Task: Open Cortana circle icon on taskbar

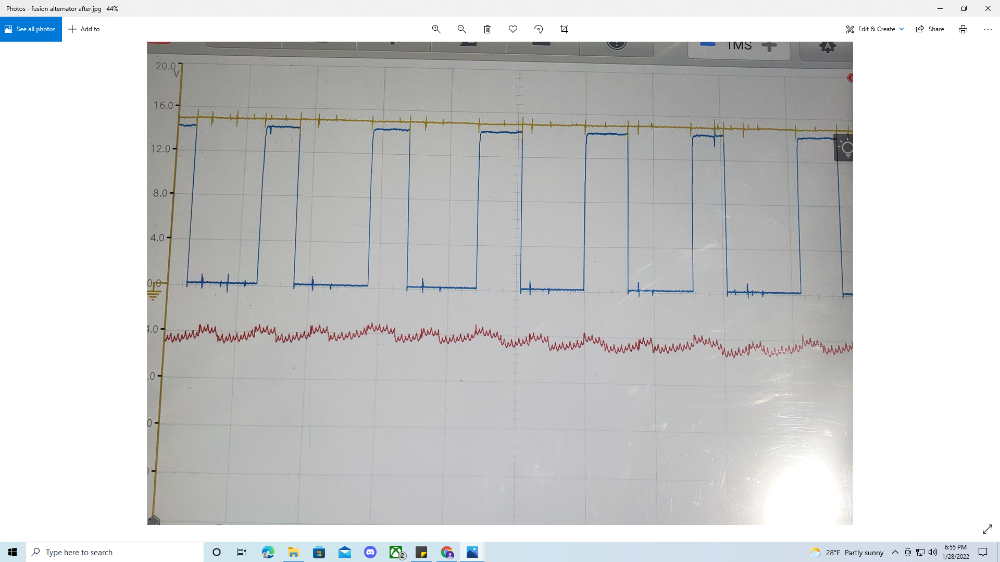Action: tap(216, 552)
